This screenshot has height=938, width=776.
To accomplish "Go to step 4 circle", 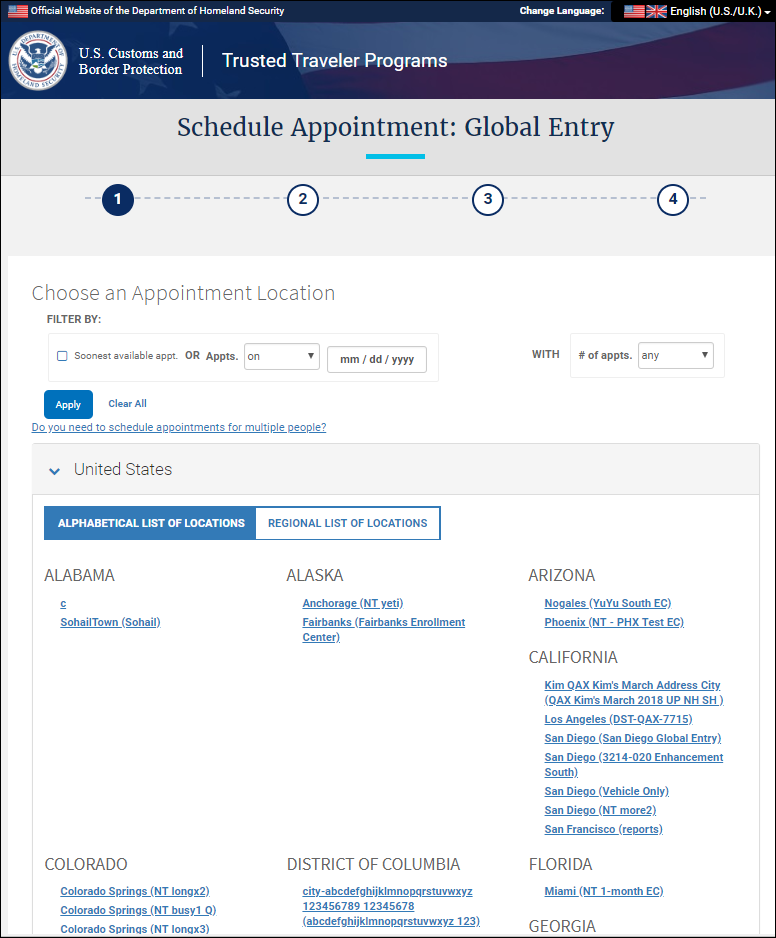I will 672,199.
